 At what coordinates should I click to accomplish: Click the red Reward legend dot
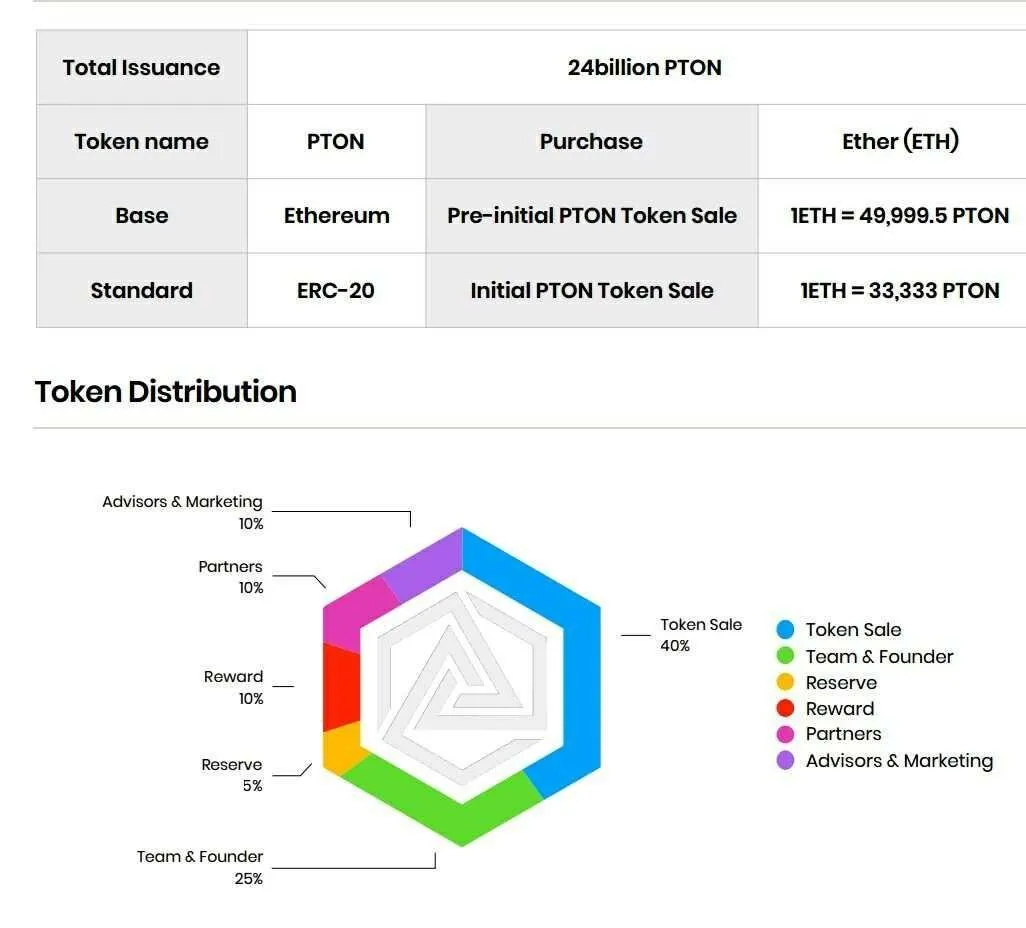tap(785, 708)
